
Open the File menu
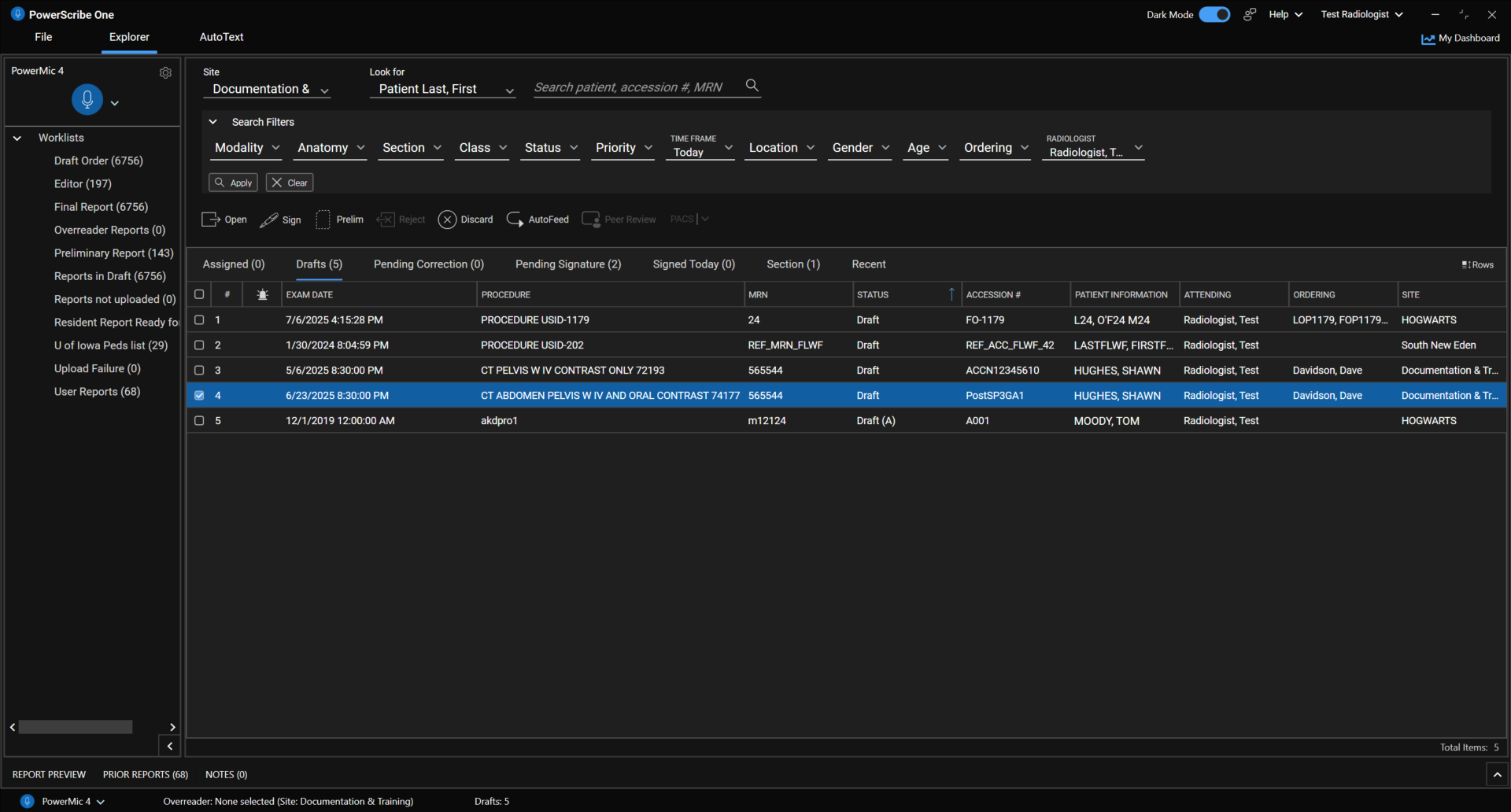point(43,37)
